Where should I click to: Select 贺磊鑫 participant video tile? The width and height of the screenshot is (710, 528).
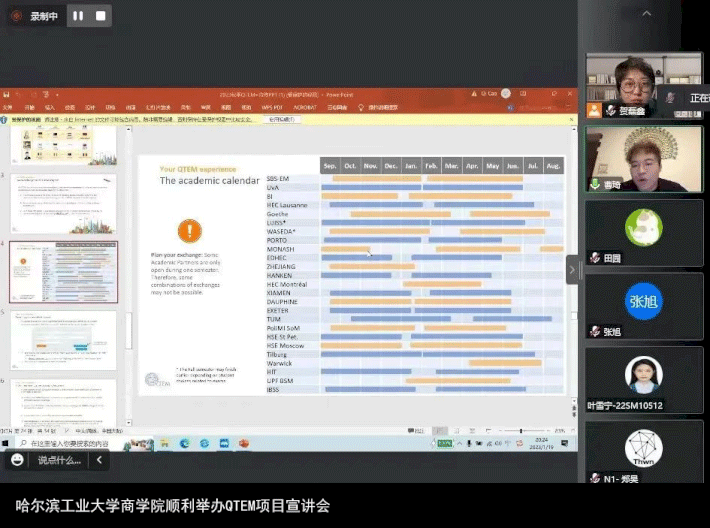pos(644,85)
